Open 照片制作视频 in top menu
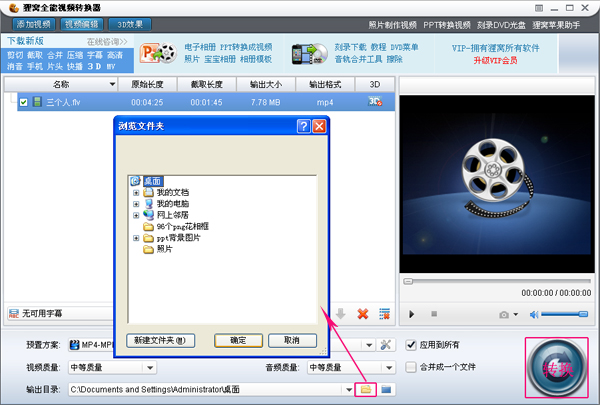The height and width of the screenshot is (405, 600). pos(393,25)
